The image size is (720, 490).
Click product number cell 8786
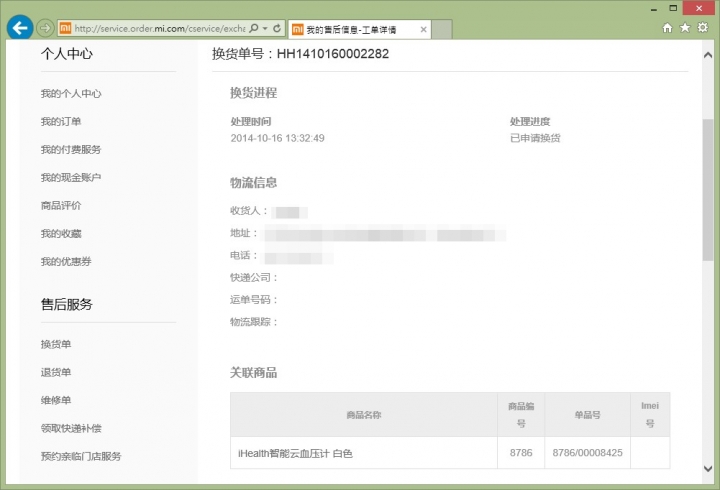click(x=521, y=453)
